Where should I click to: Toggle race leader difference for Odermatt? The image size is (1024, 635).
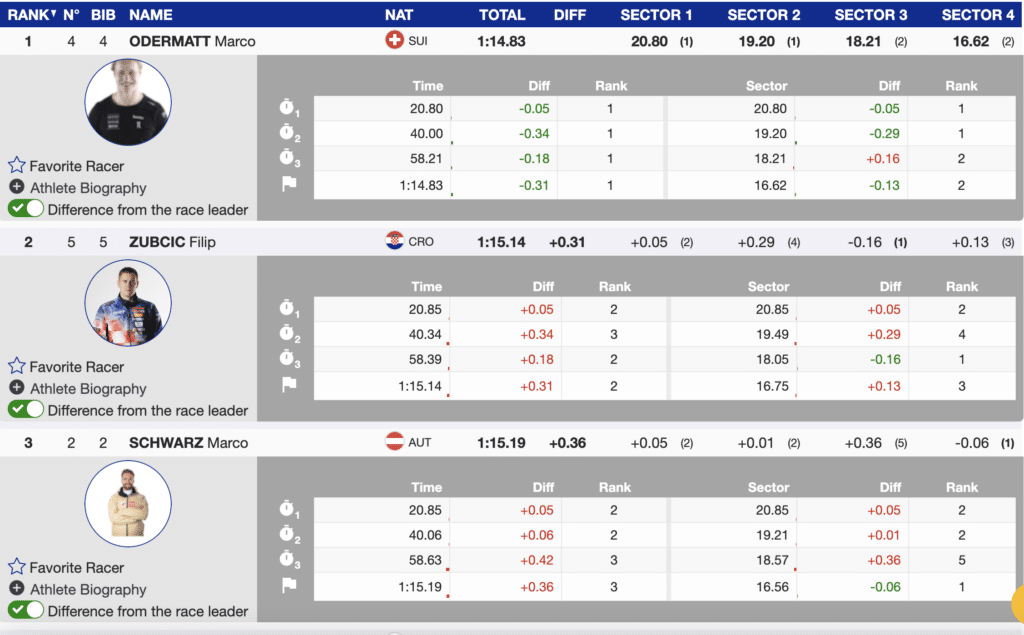coord(26,209)
